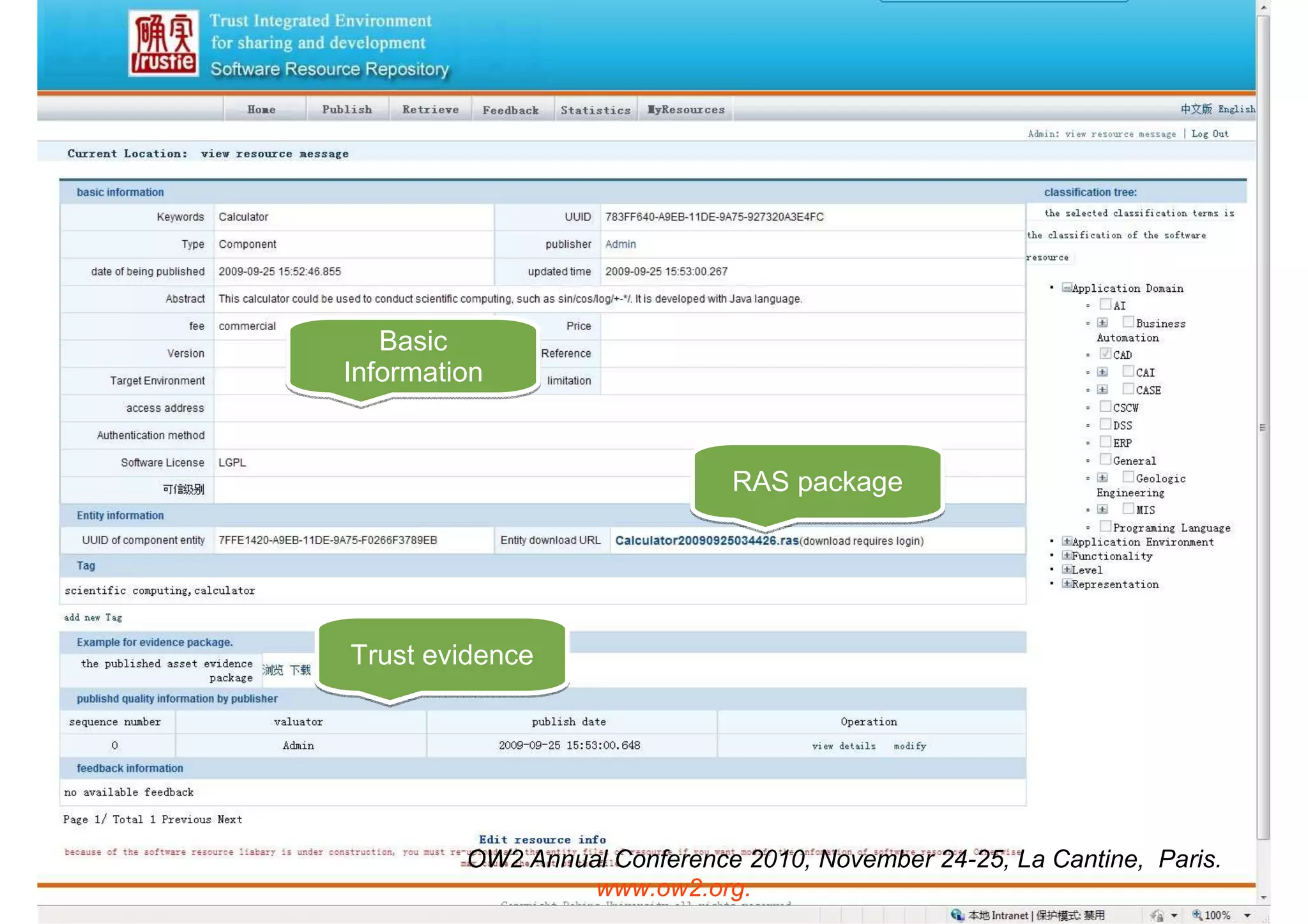
Task: Click the Intranet zone globe icon
Action: click(x=957, y=915)
